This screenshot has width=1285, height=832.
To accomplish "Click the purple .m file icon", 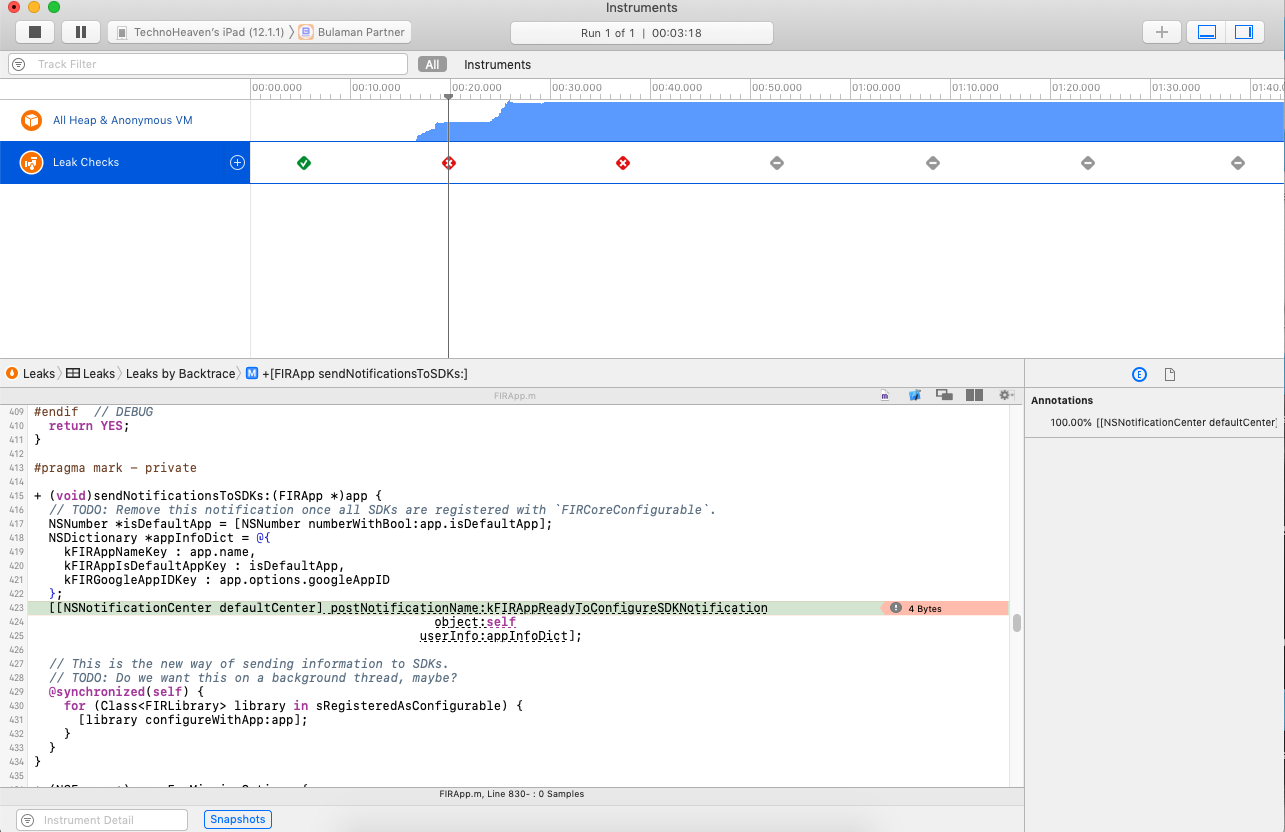I will 884,395.
